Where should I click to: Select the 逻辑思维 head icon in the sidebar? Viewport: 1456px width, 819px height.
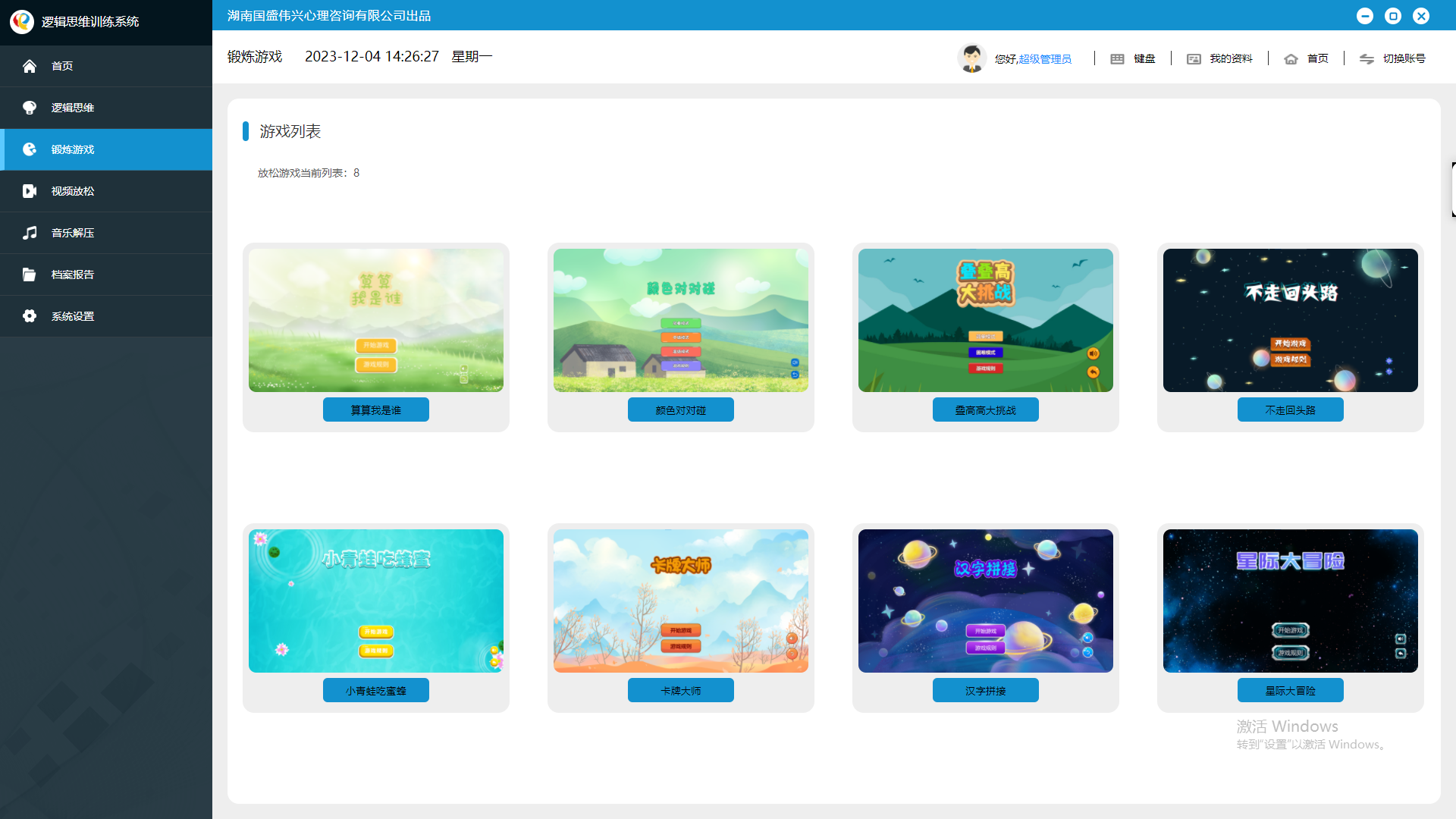click(30, 108)
